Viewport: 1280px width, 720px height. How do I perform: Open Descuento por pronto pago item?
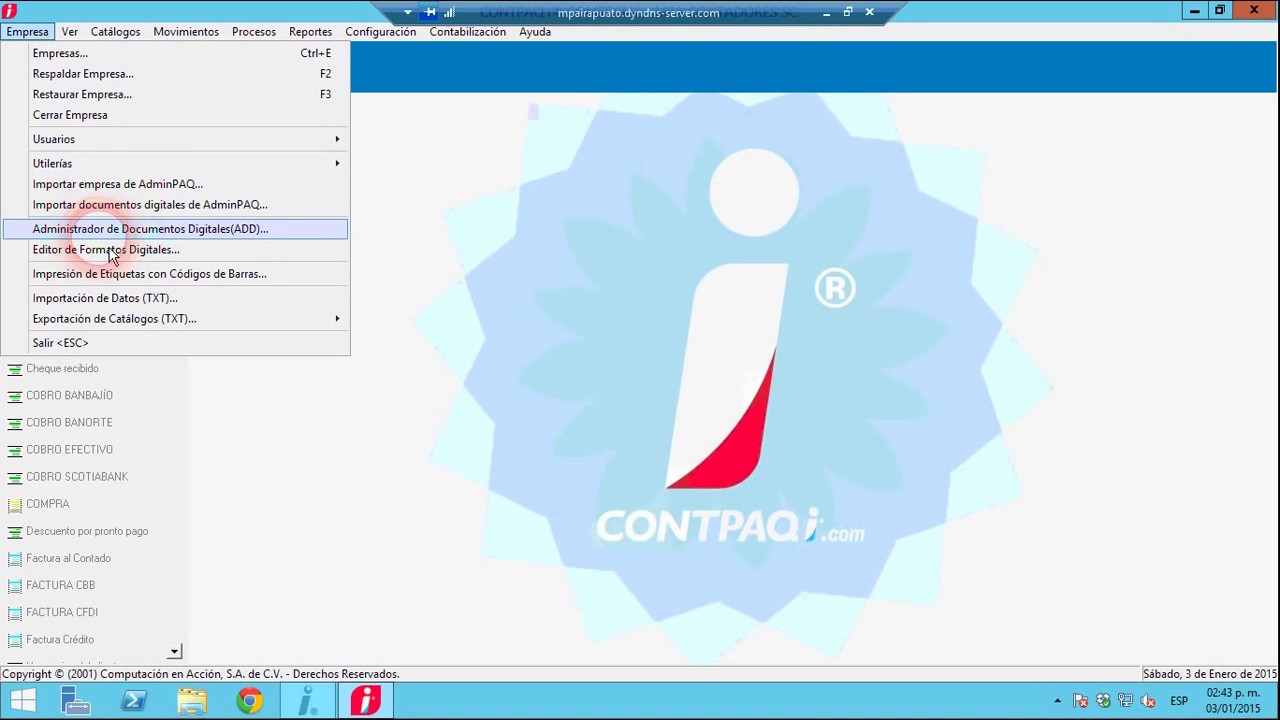coord(87,531)
